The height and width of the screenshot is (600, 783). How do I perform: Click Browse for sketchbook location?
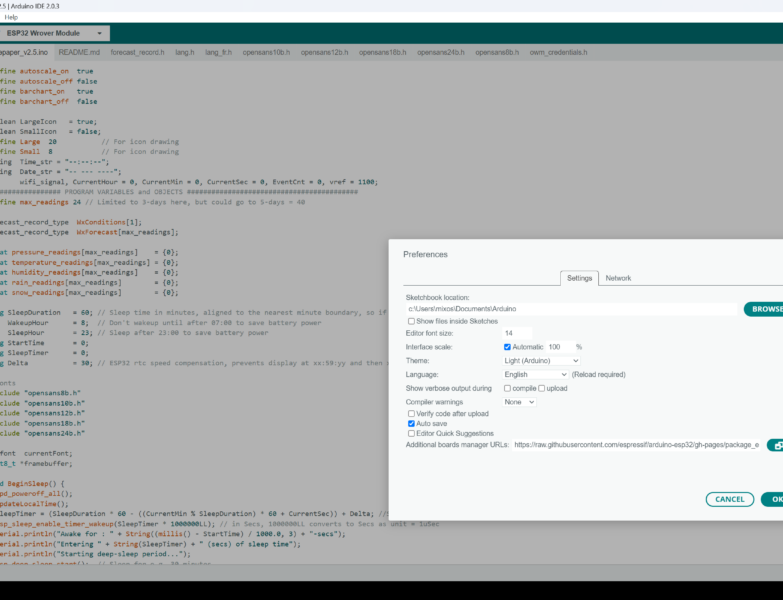coord(765,309)
